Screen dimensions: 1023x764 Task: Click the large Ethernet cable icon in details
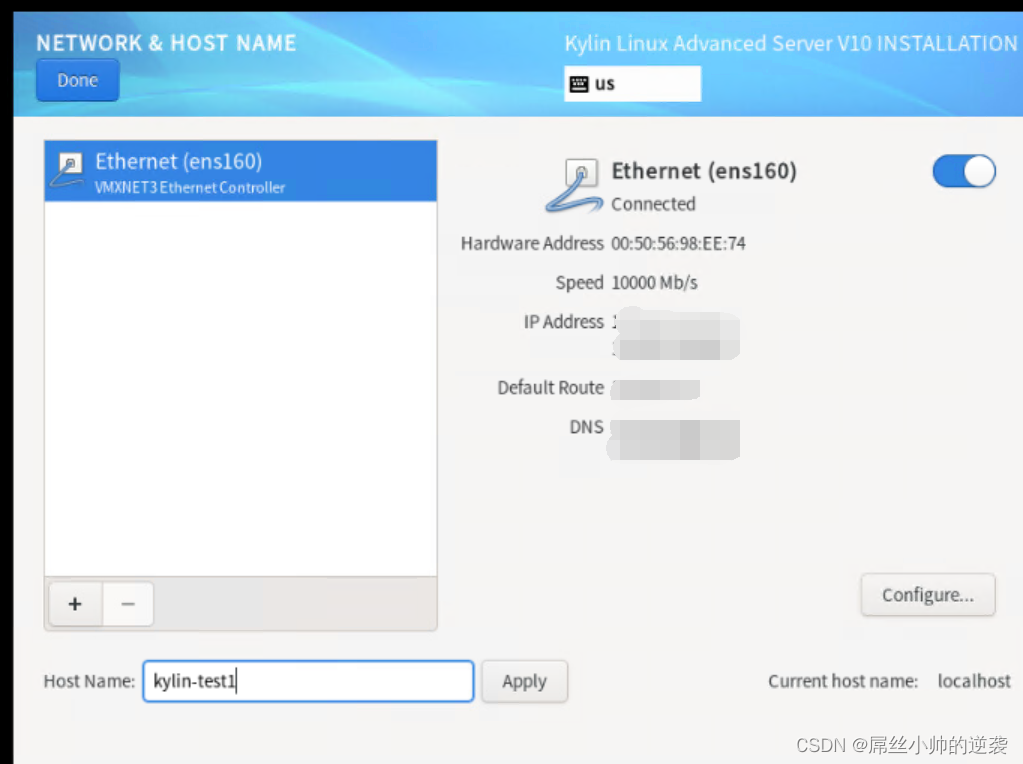573,186
